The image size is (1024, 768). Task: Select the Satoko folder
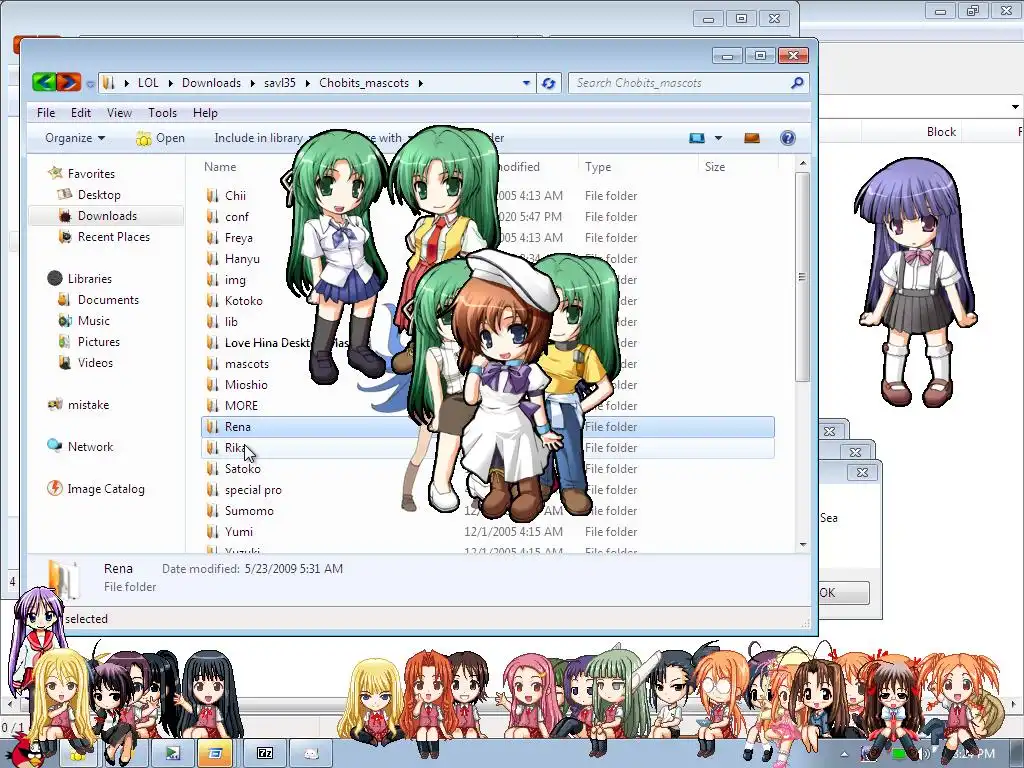point(242,468)
